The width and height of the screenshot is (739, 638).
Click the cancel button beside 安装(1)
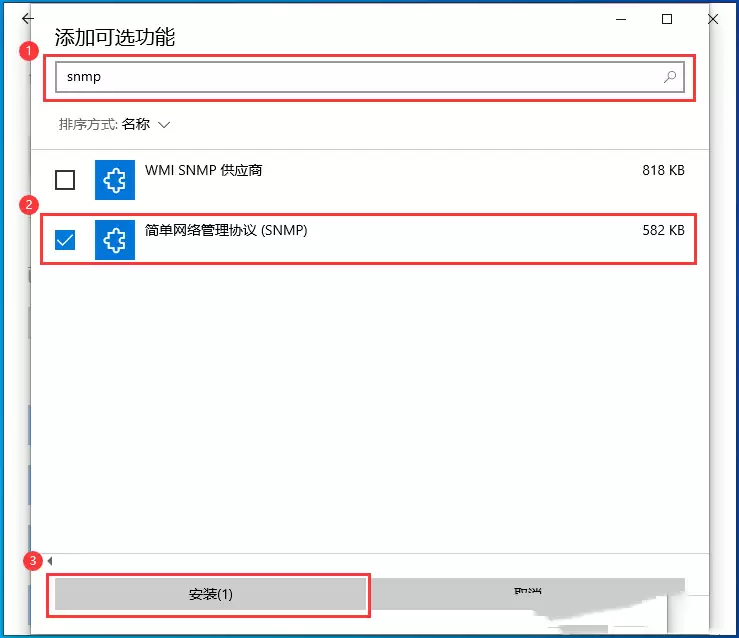point(527,591)
